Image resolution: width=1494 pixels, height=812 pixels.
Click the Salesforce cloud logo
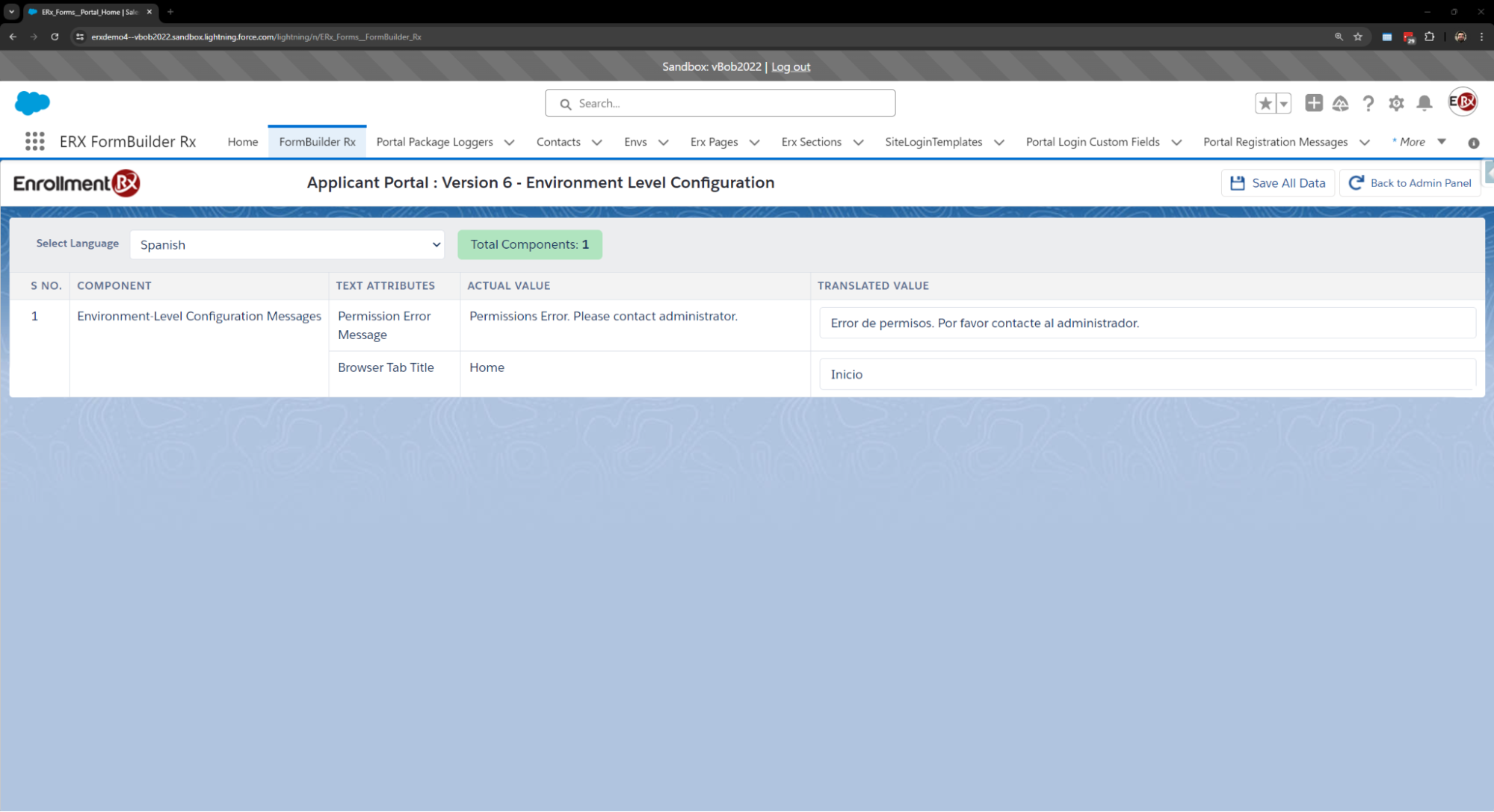32,103
